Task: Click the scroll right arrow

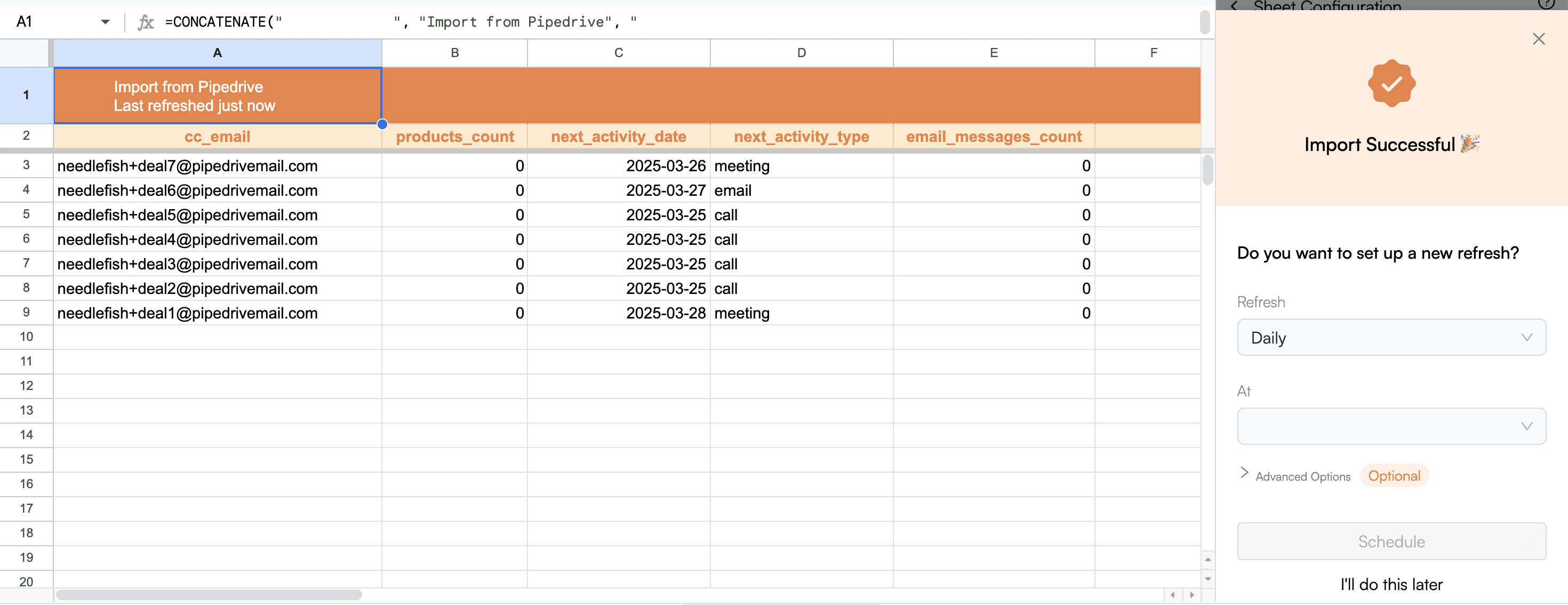Action: [x=1192, y=595]
